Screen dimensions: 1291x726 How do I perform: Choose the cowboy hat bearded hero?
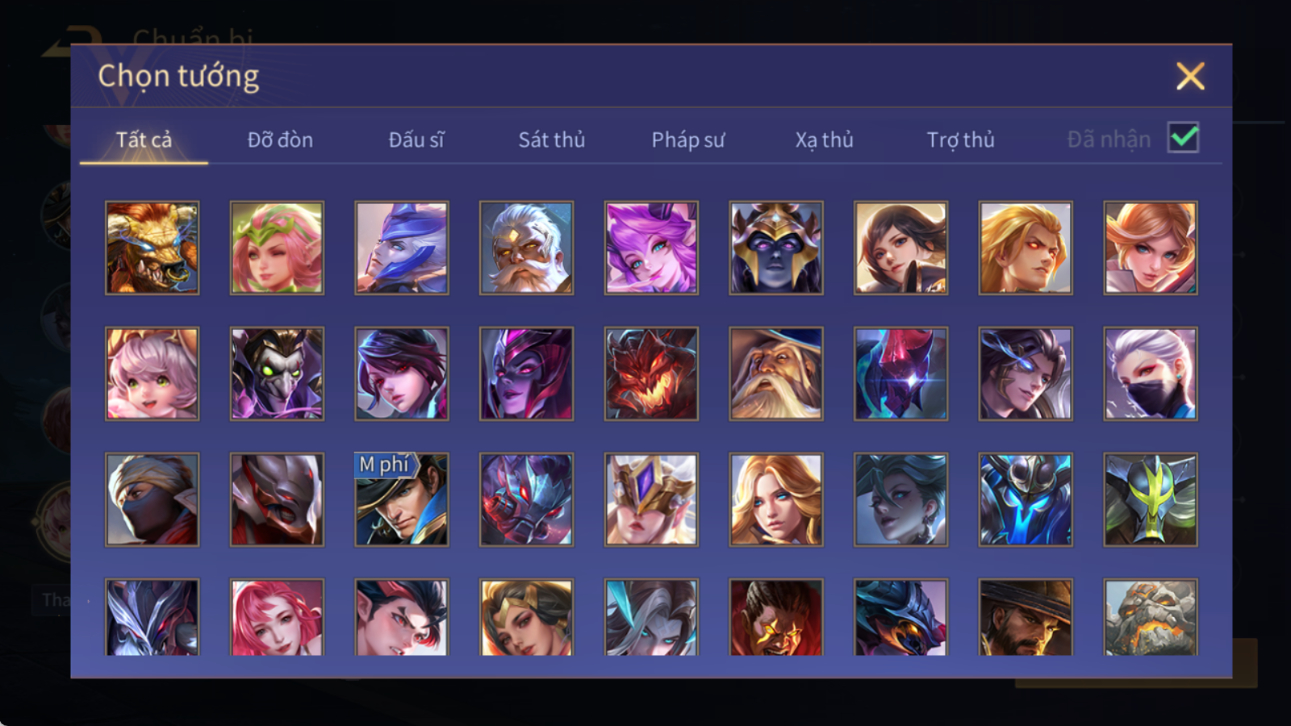[x=1025, y=618]
